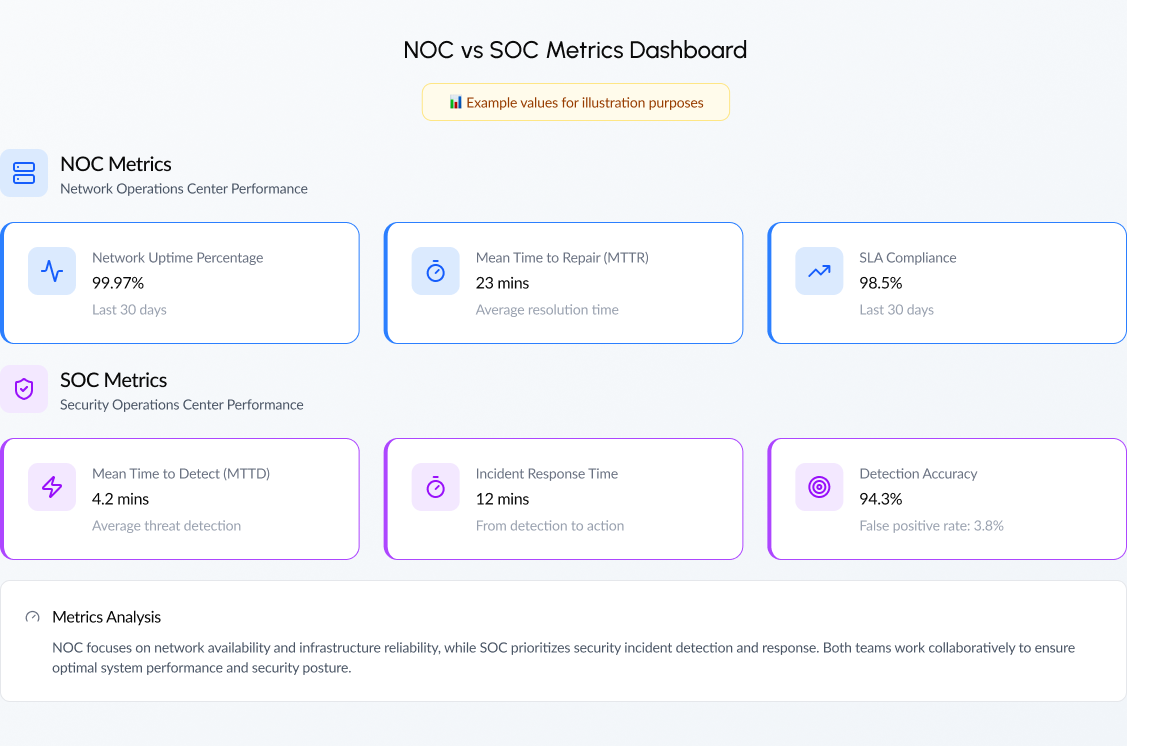Click the clock icon beside Metrics Analysis
1152x746 pixels.
point(31,617)
